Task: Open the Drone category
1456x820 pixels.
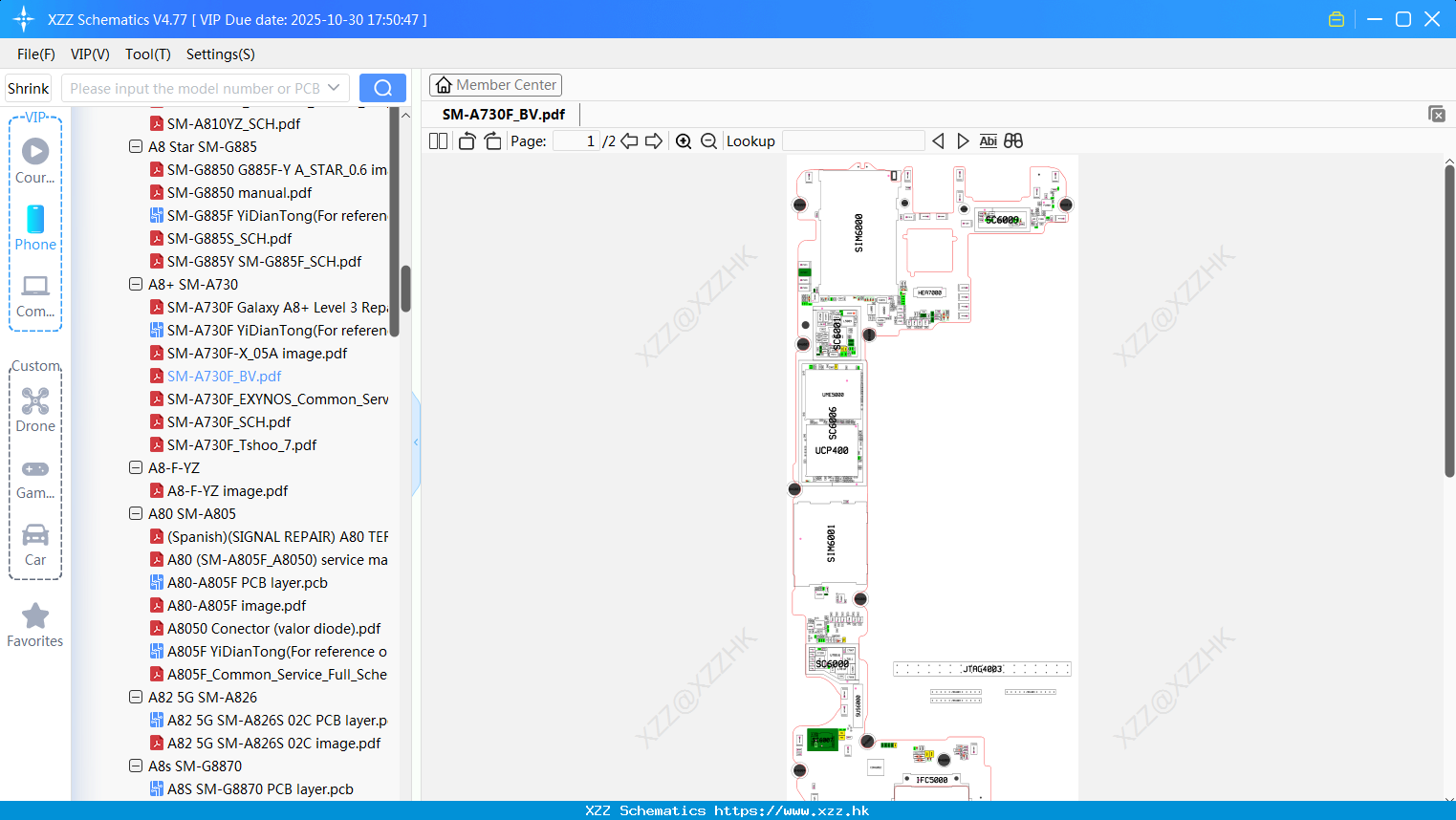Action: 35,410
